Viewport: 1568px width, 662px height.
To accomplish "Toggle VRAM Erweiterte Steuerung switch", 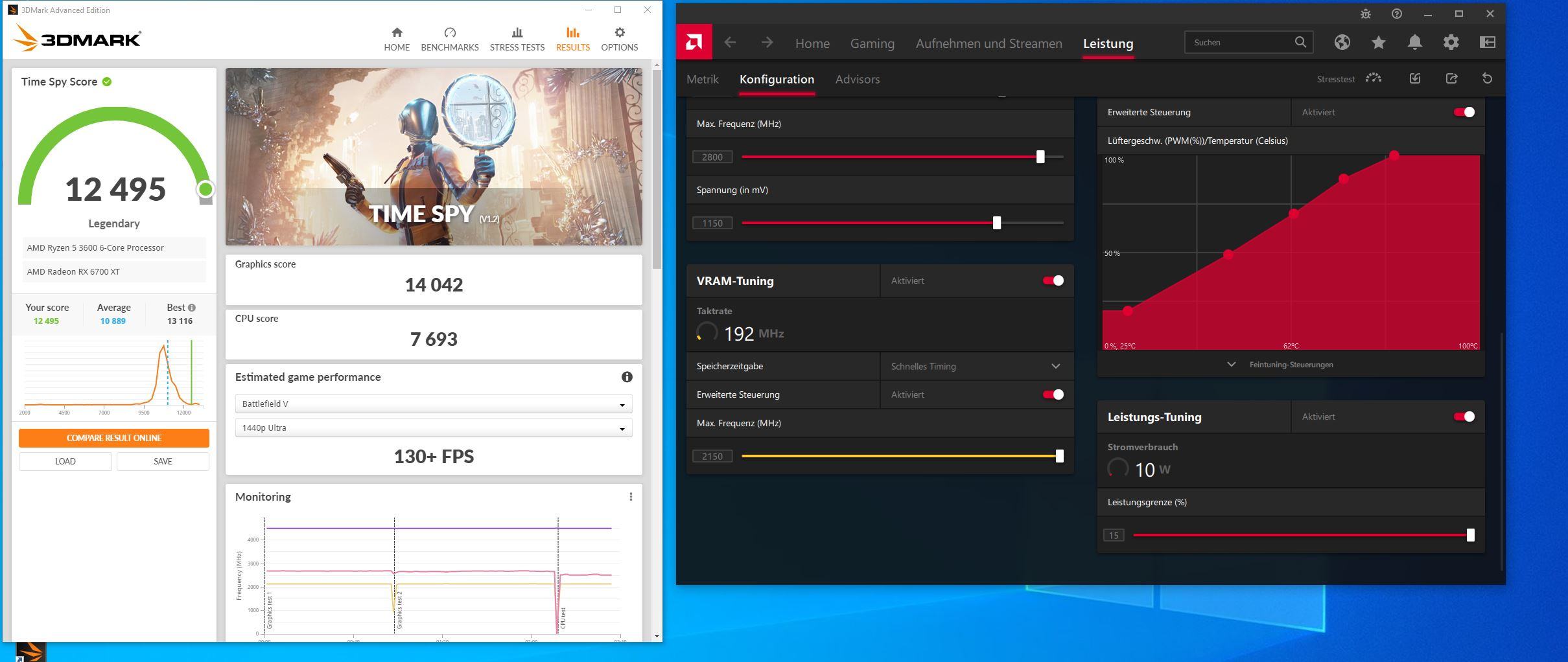I will click(x=1053, y=394).
